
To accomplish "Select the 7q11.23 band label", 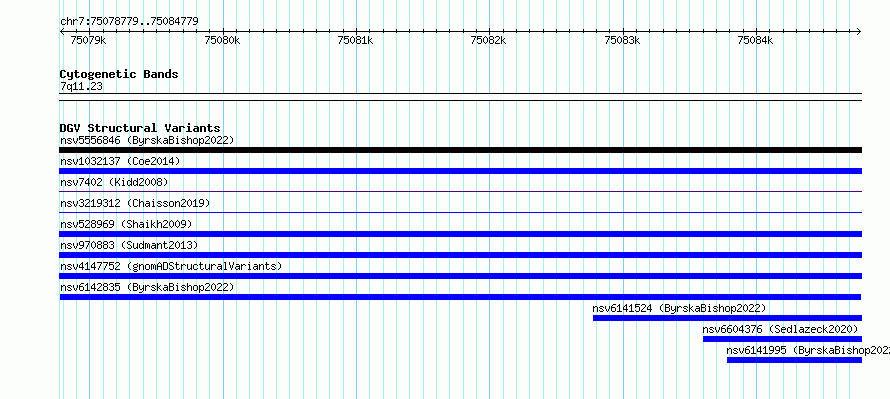I will pos(81,86).
